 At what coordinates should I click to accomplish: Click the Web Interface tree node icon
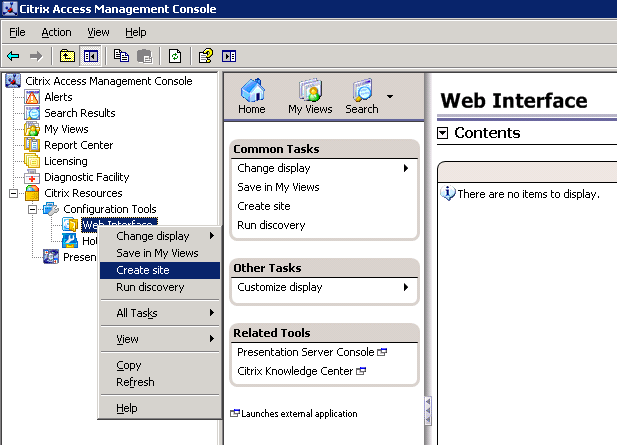[70, 225]
